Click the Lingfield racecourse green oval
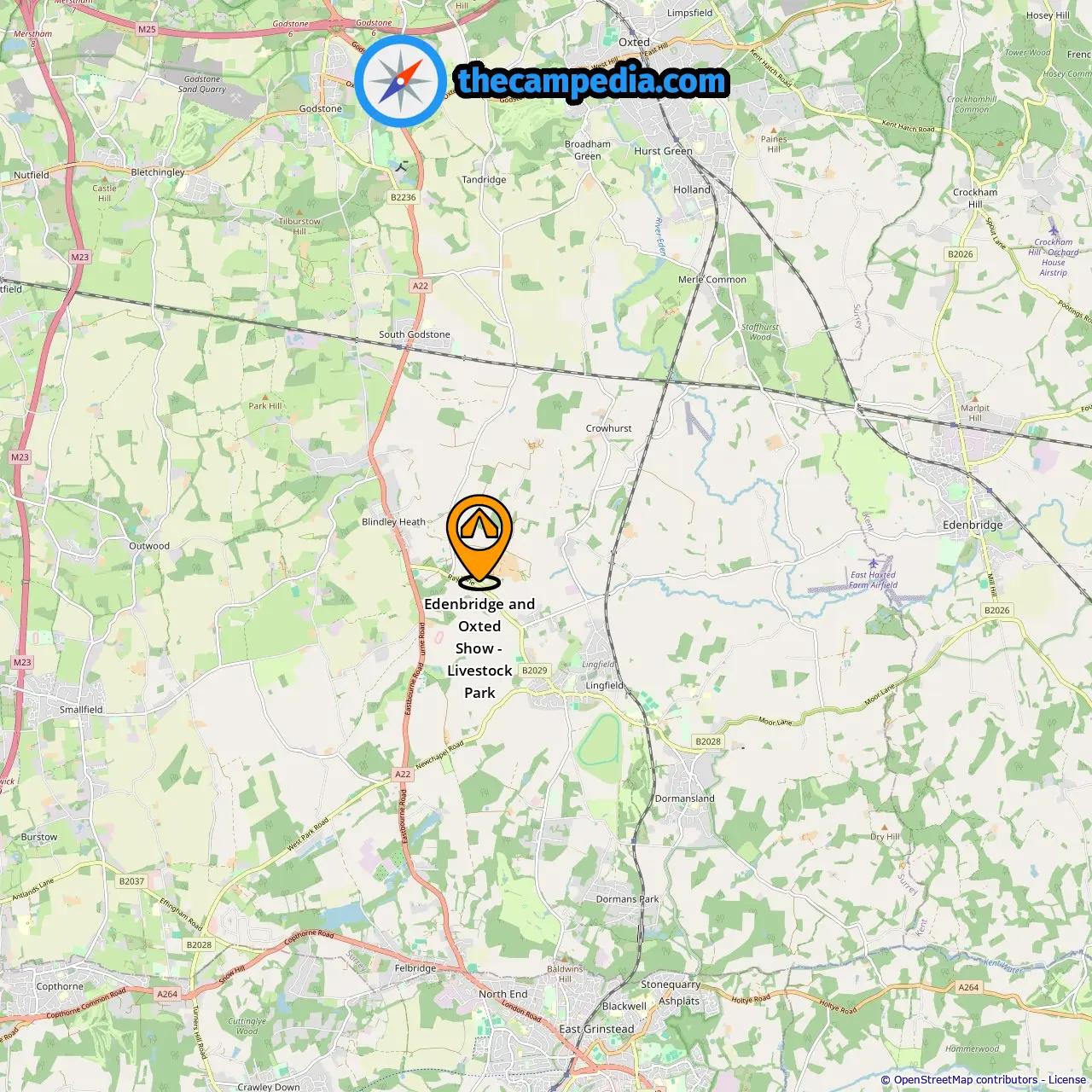The width and height of the screenshot is (1092, 1092). point(599,741)
